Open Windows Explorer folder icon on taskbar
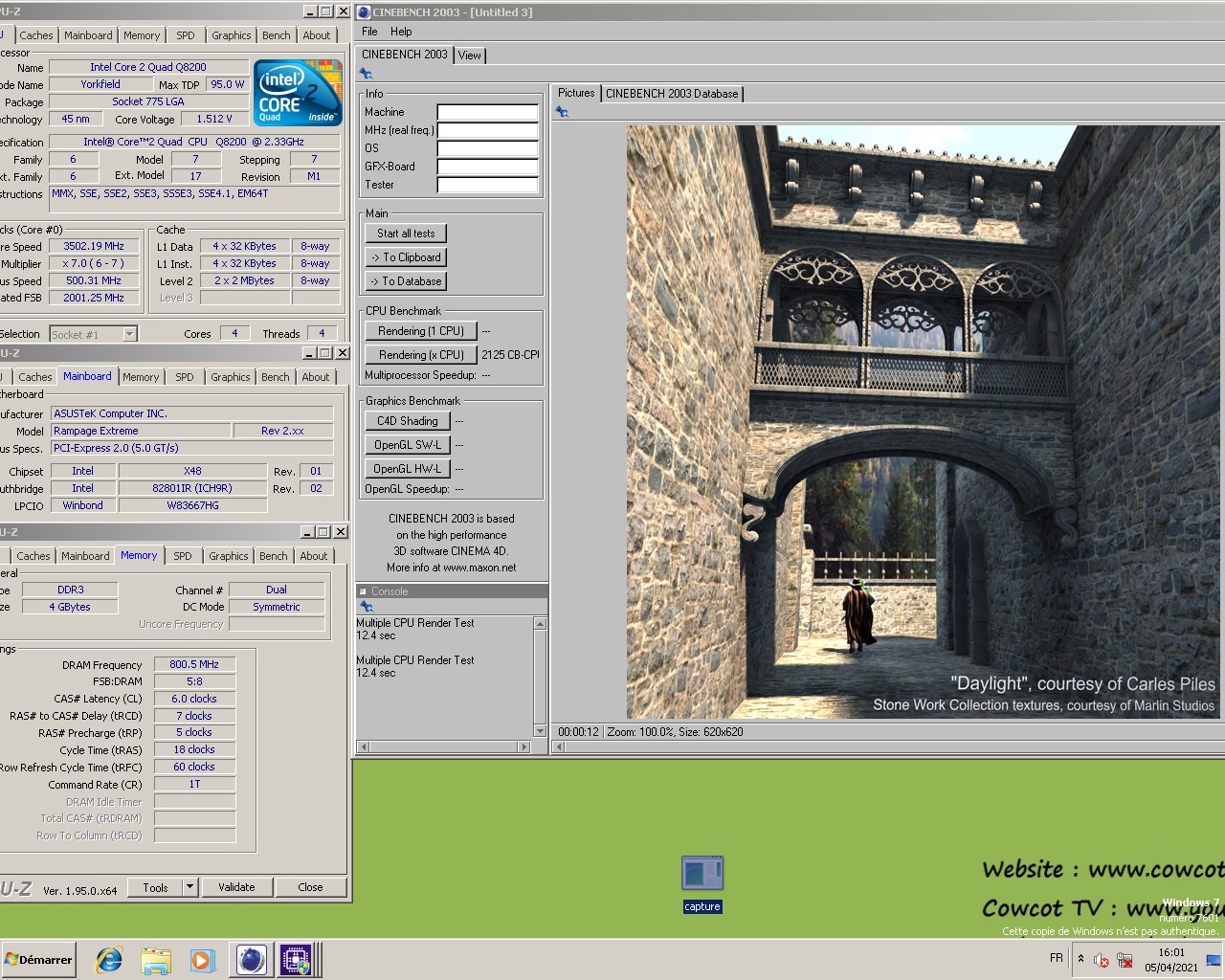The image size is (1225, 980). 155,960
